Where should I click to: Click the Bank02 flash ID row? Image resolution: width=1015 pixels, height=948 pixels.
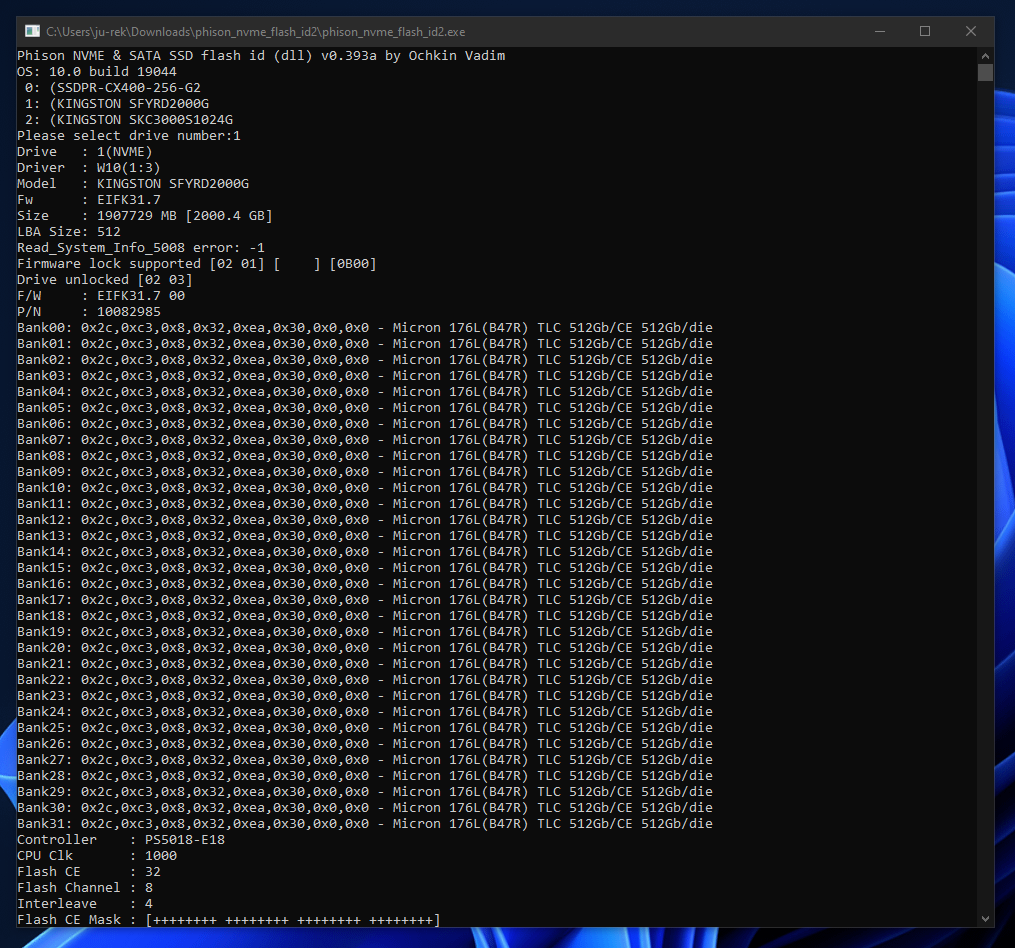pos(364,359)
